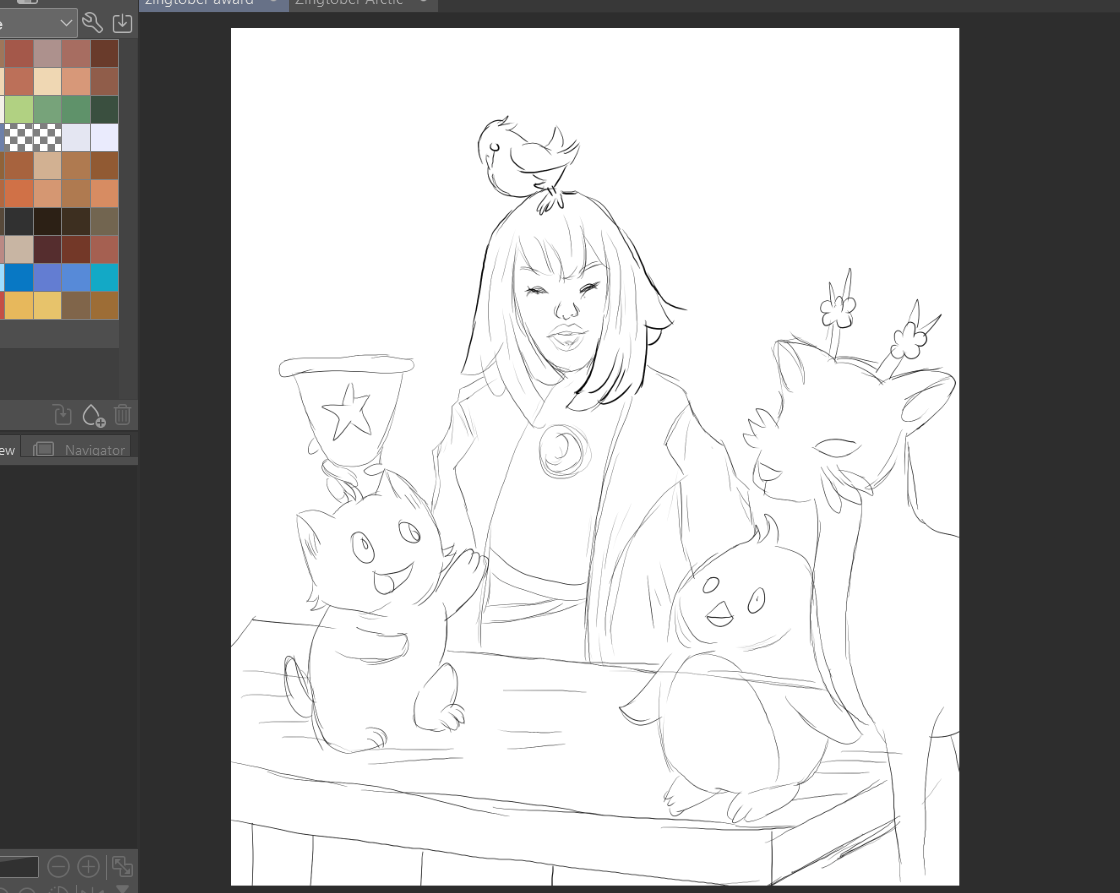Pick the cream color swatch
The width and height of the screenshot is (1120, 893).
pos(48,81)
